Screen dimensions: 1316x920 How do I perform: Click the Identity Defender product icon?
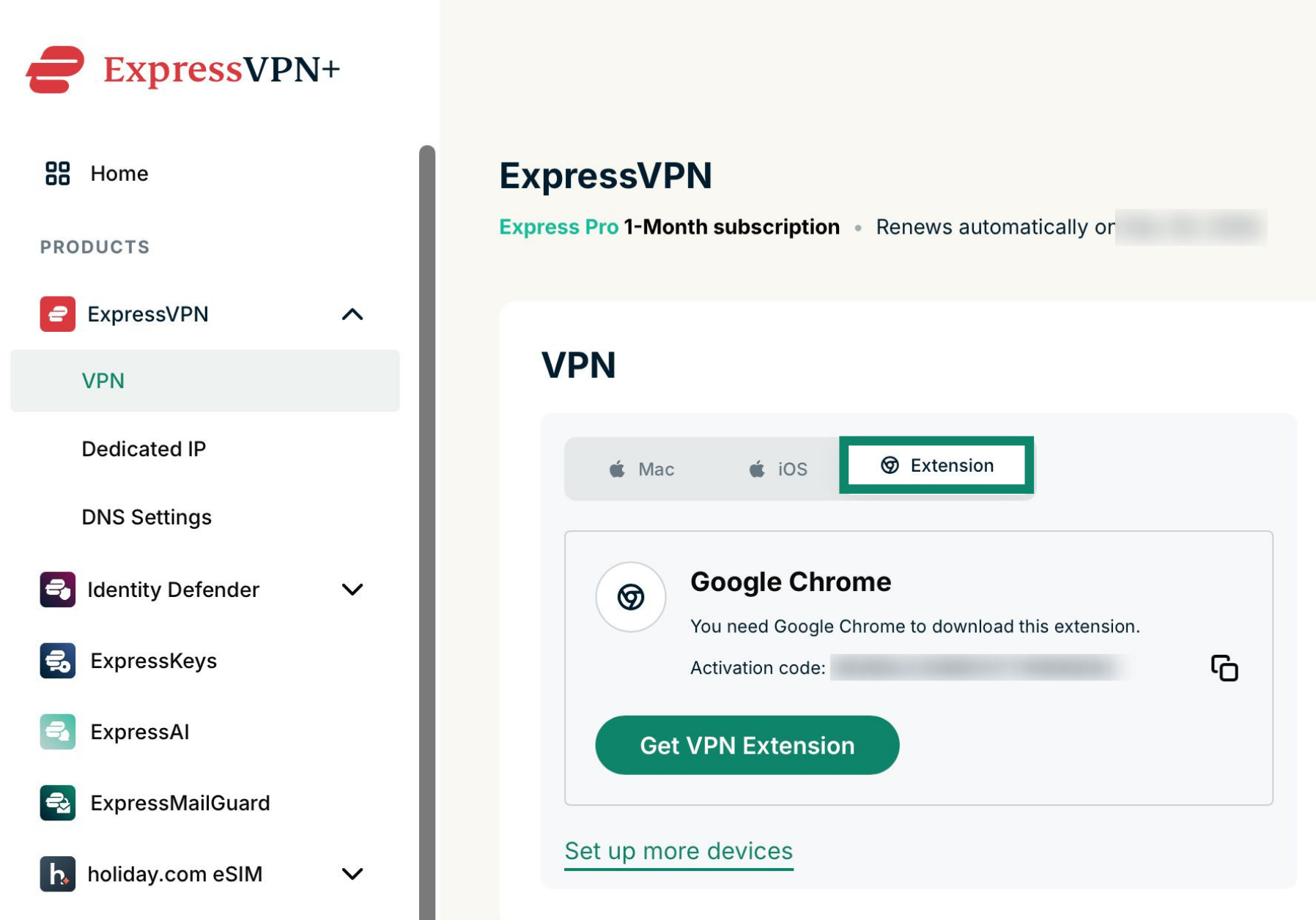tap(58, 590)
